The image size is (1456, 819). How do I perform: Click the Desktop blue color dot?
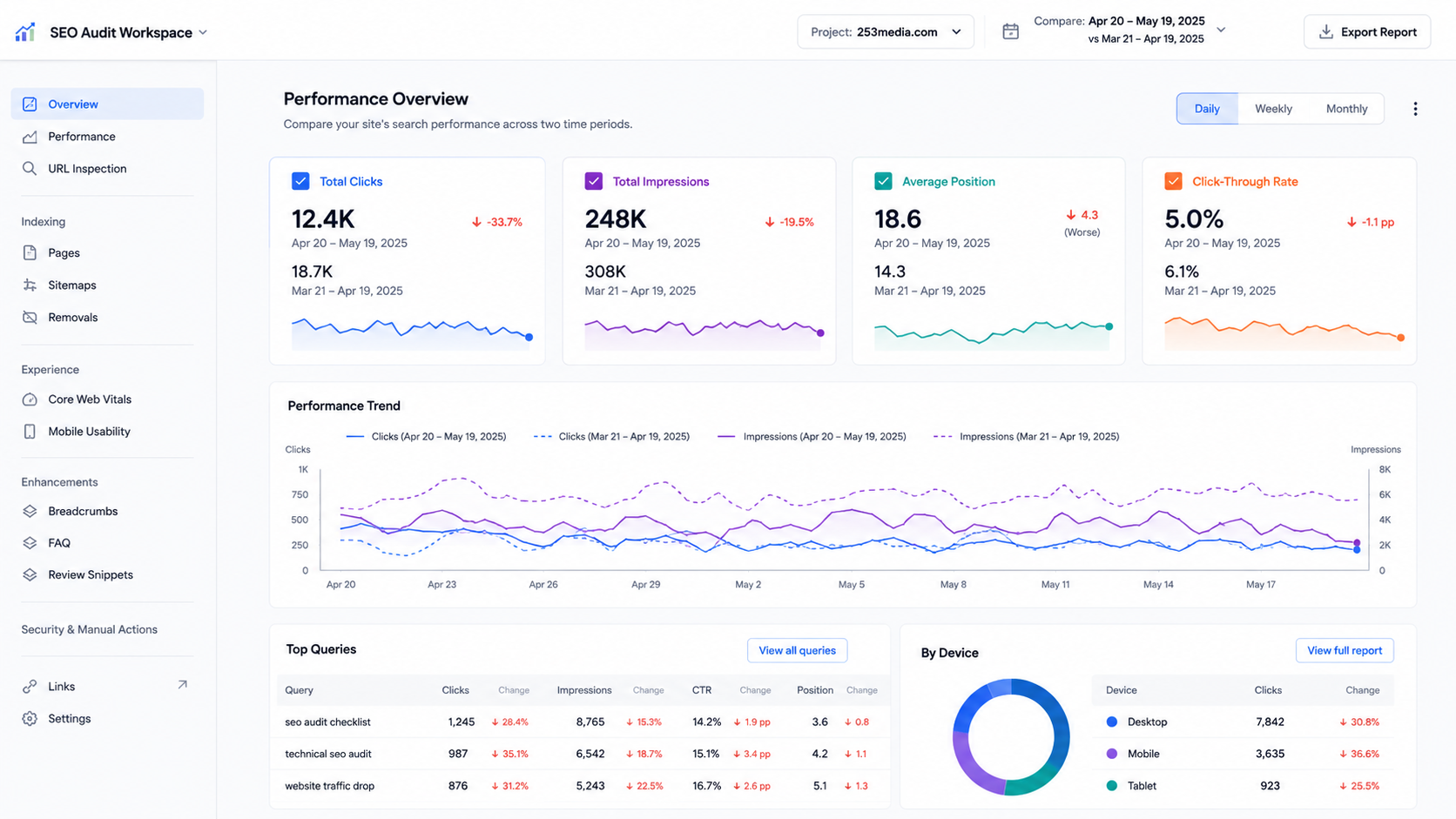(1111, 722)
